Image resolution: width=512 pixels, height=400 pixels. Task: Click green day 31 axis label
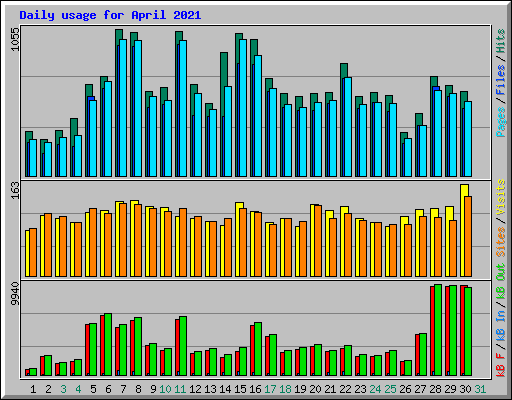tap(480, 389)
